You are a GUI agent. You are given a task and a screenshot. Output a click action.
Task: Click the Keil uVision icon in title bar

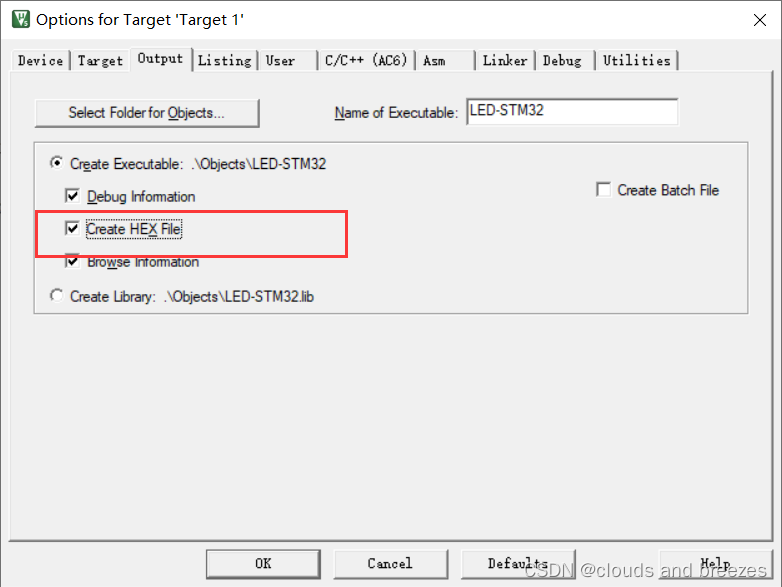click(21, 19)
